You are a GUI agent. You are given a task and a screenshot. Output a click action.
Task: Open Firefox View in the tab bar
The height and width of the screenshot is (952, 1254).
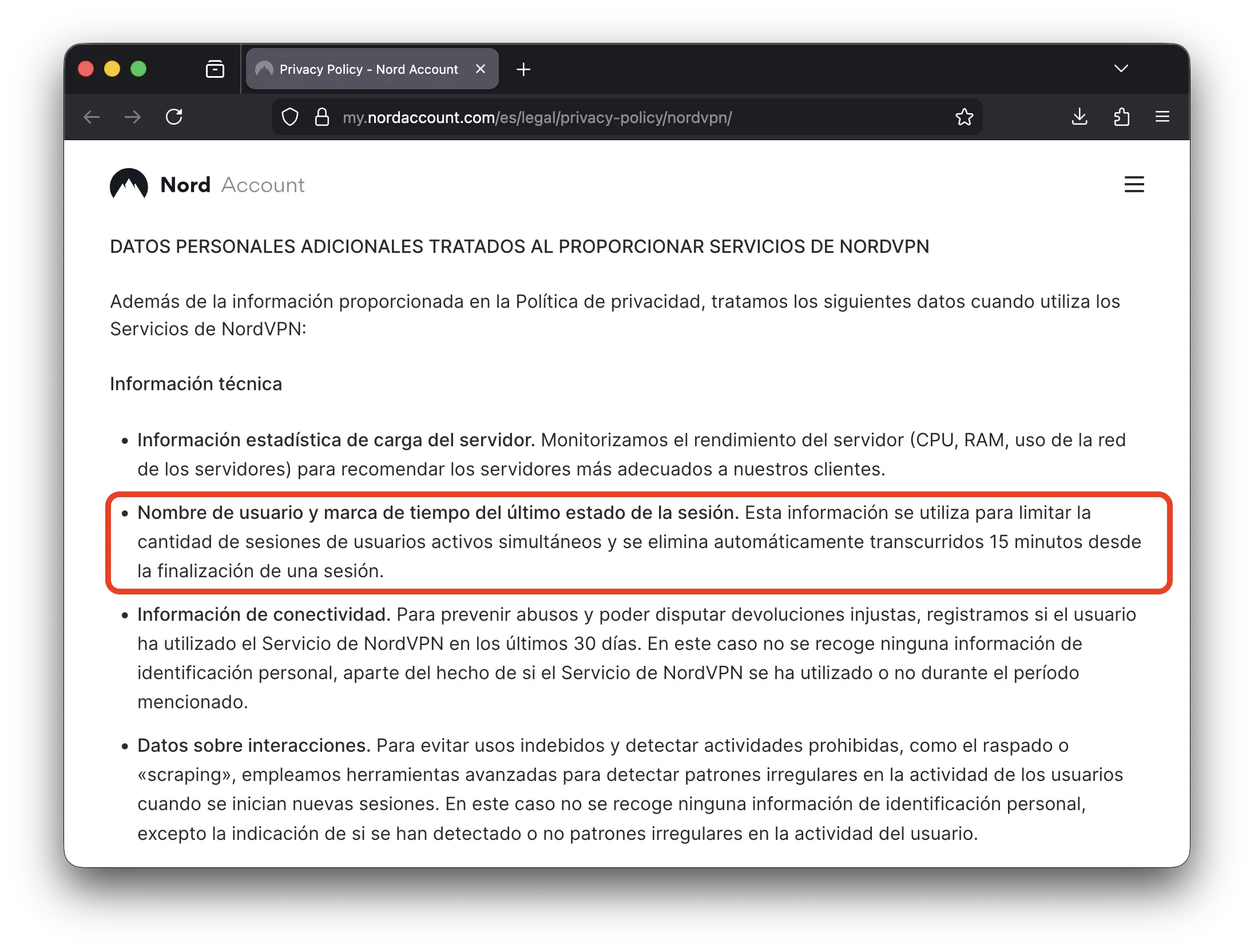pos(215,69)
